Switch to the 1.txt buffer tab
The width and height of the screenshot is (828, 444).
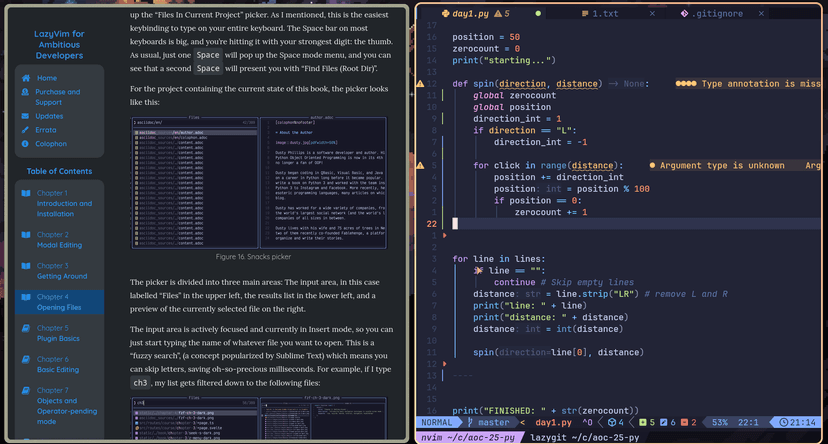(604, 14)
